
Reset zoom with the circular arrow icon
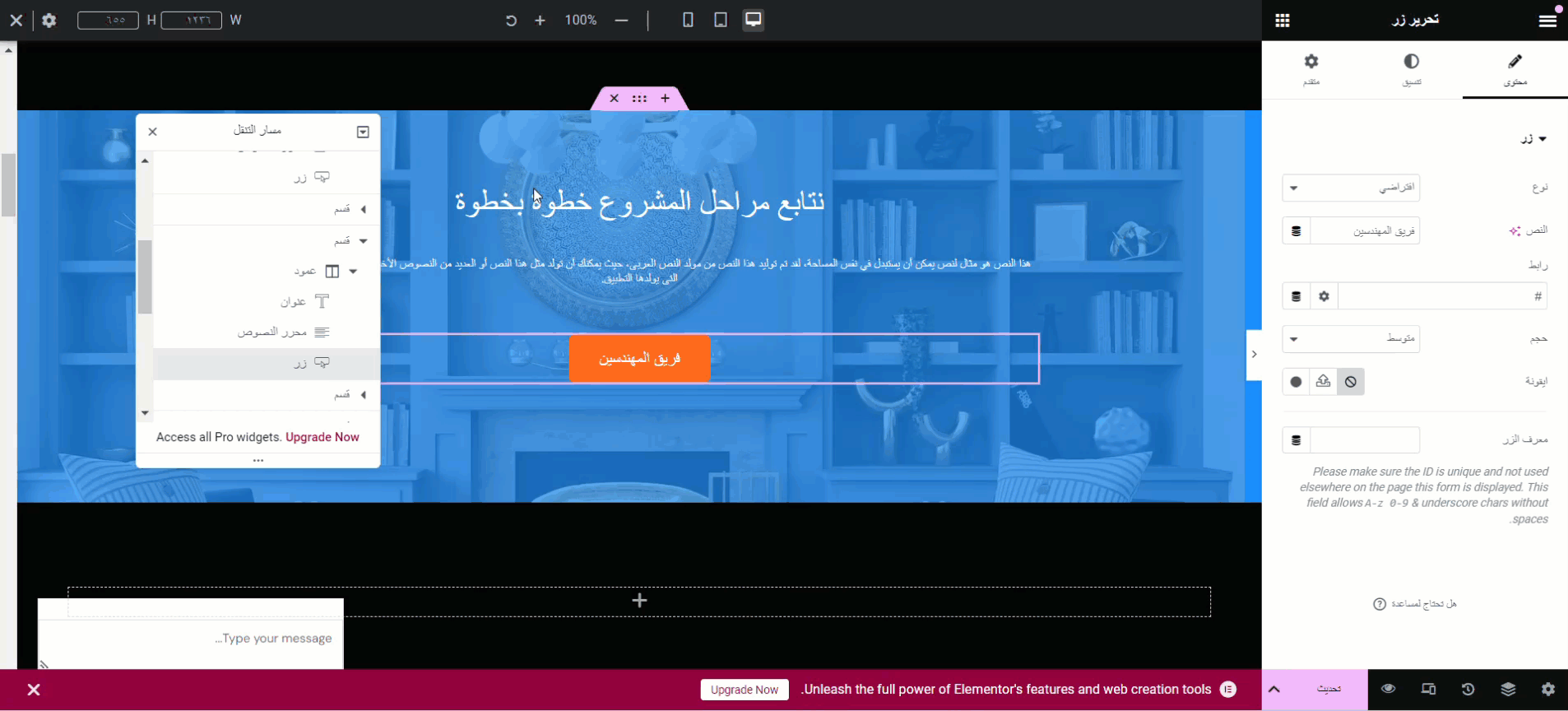pos(511,21)
